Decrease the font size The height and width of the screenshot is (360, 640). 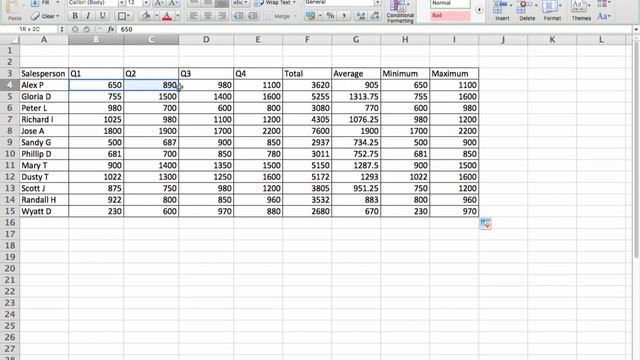click(x=173, y=3)
